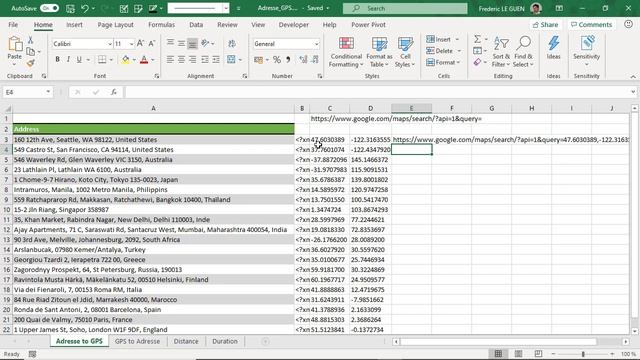Click the new sheet plus button
Screen dimensions: 640x360
[x=265, y=341]
